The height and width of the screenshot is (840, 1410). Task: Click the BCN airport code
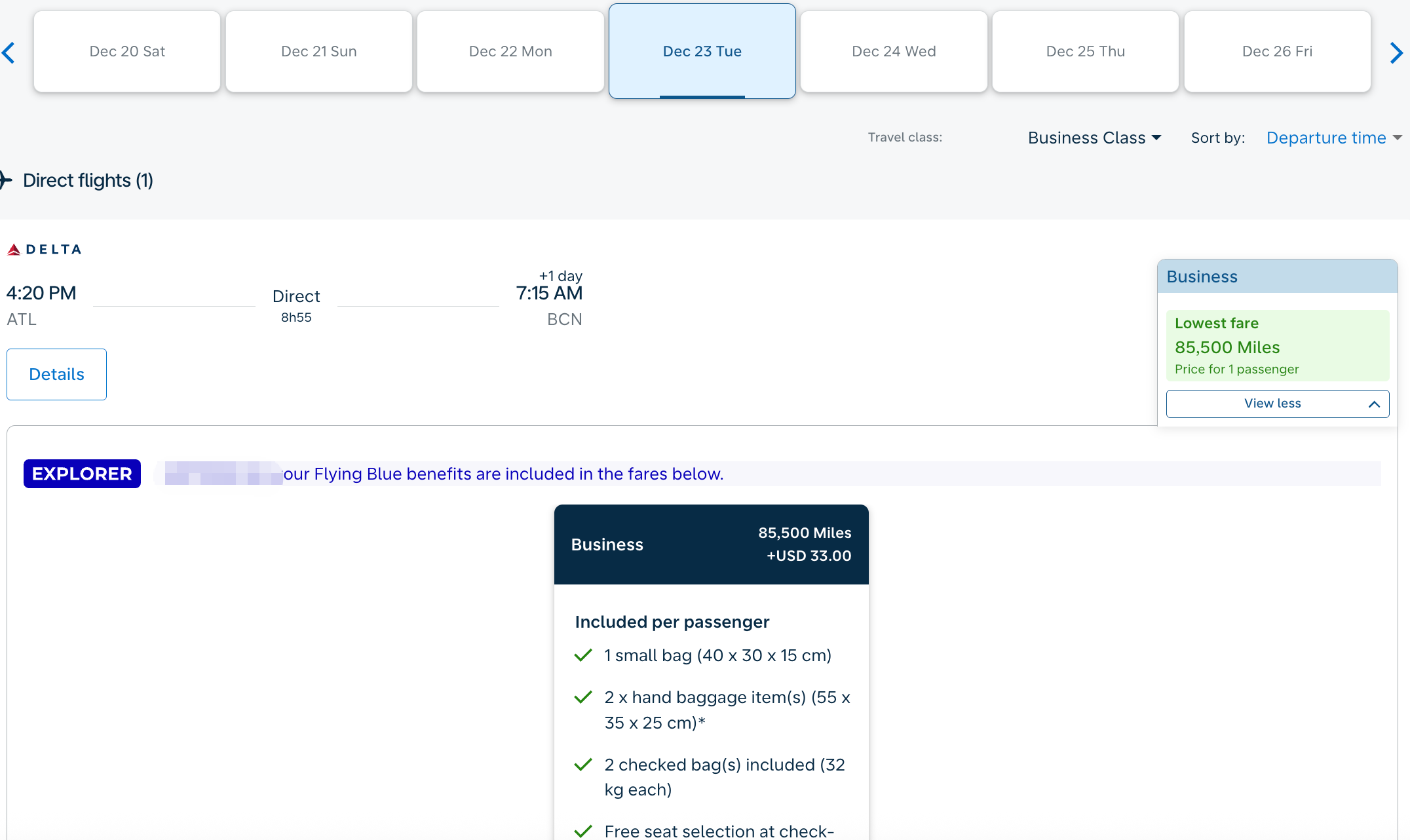point(565,319)
